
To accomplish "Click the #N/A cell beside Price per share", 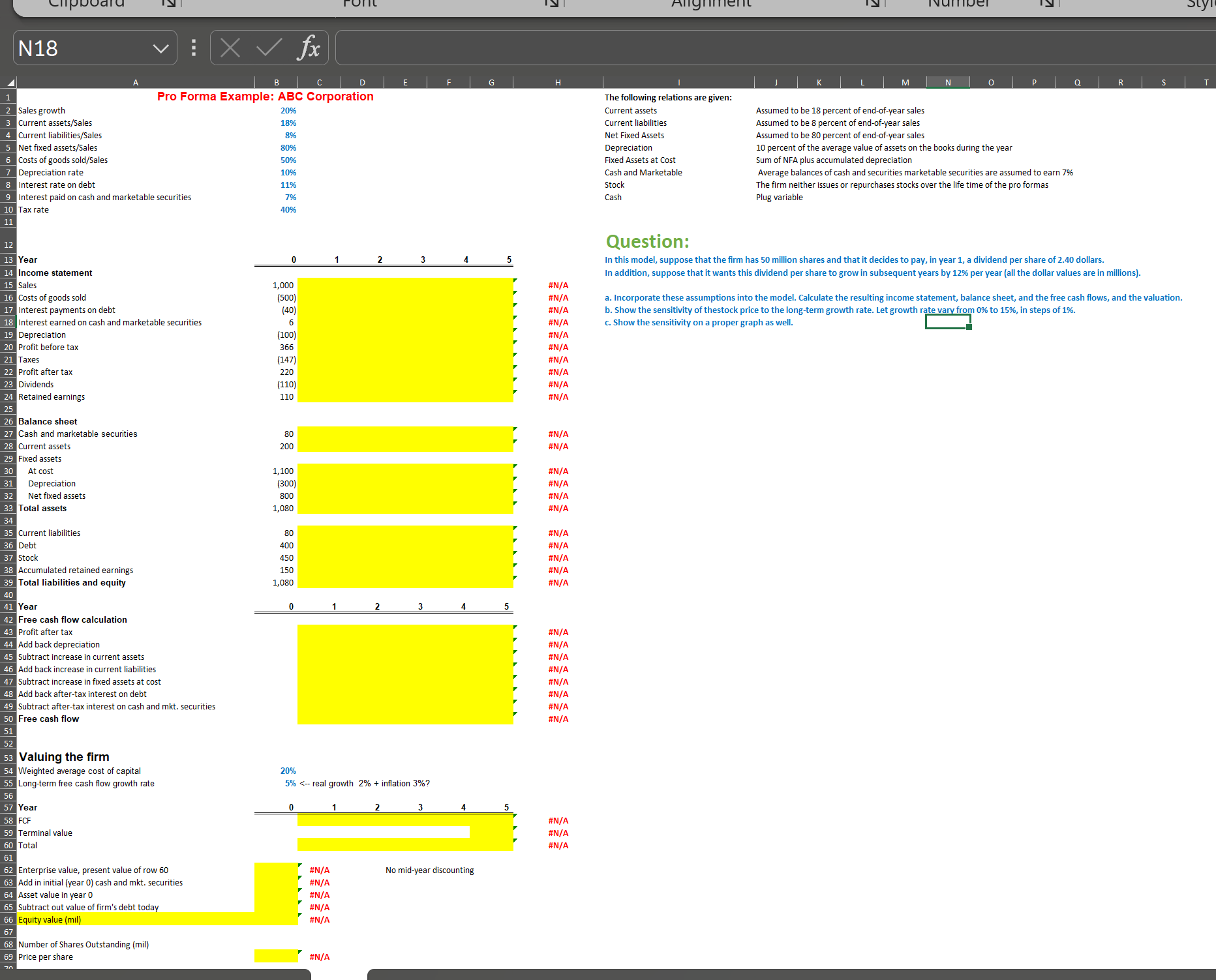I will (319, 957).
